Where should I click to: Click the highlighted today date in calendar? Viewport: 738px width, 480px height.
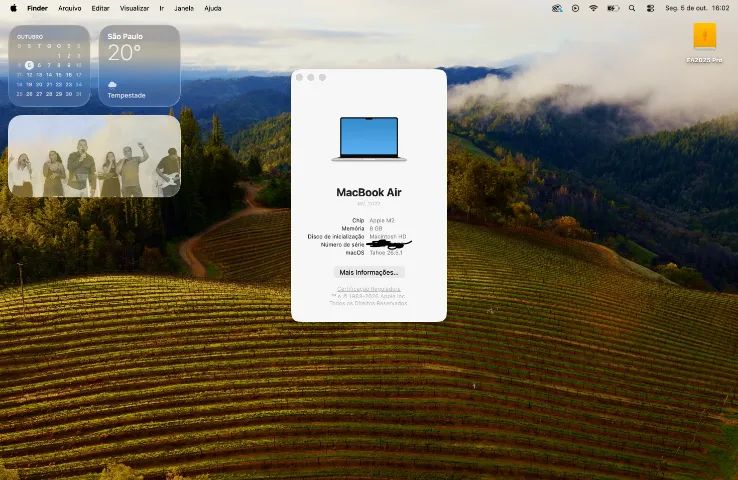tap(29, 65)
